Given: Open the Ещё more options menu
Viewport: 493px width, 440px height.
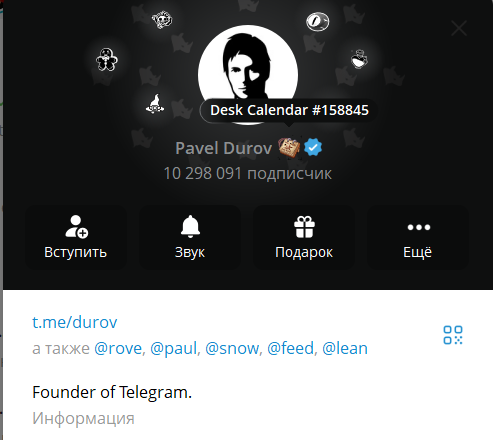Looking at the screenshot, I should click(418, 237).
